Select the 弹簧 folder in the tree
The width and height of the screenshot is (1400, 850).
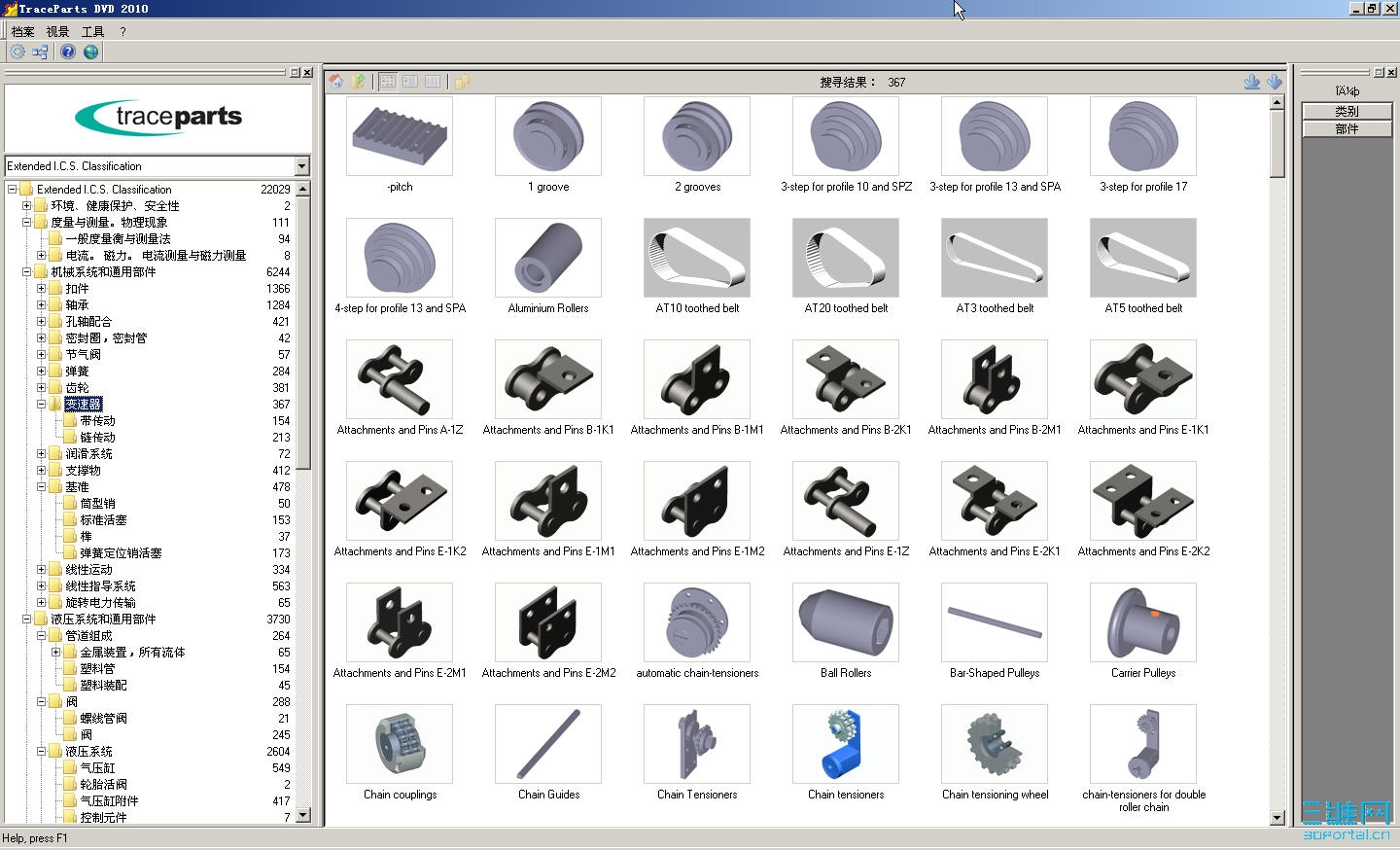[77, 372]
